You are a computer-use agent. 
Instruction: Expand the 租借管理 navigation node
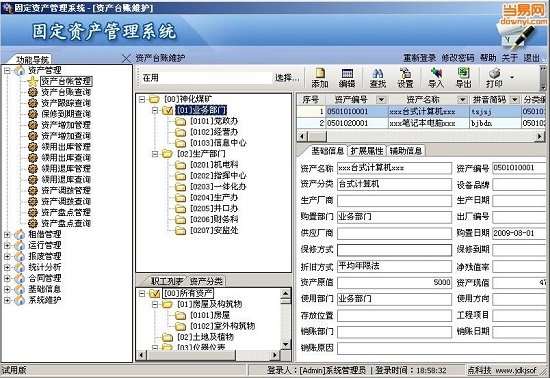pyautogui.click(x=7, y=234)
